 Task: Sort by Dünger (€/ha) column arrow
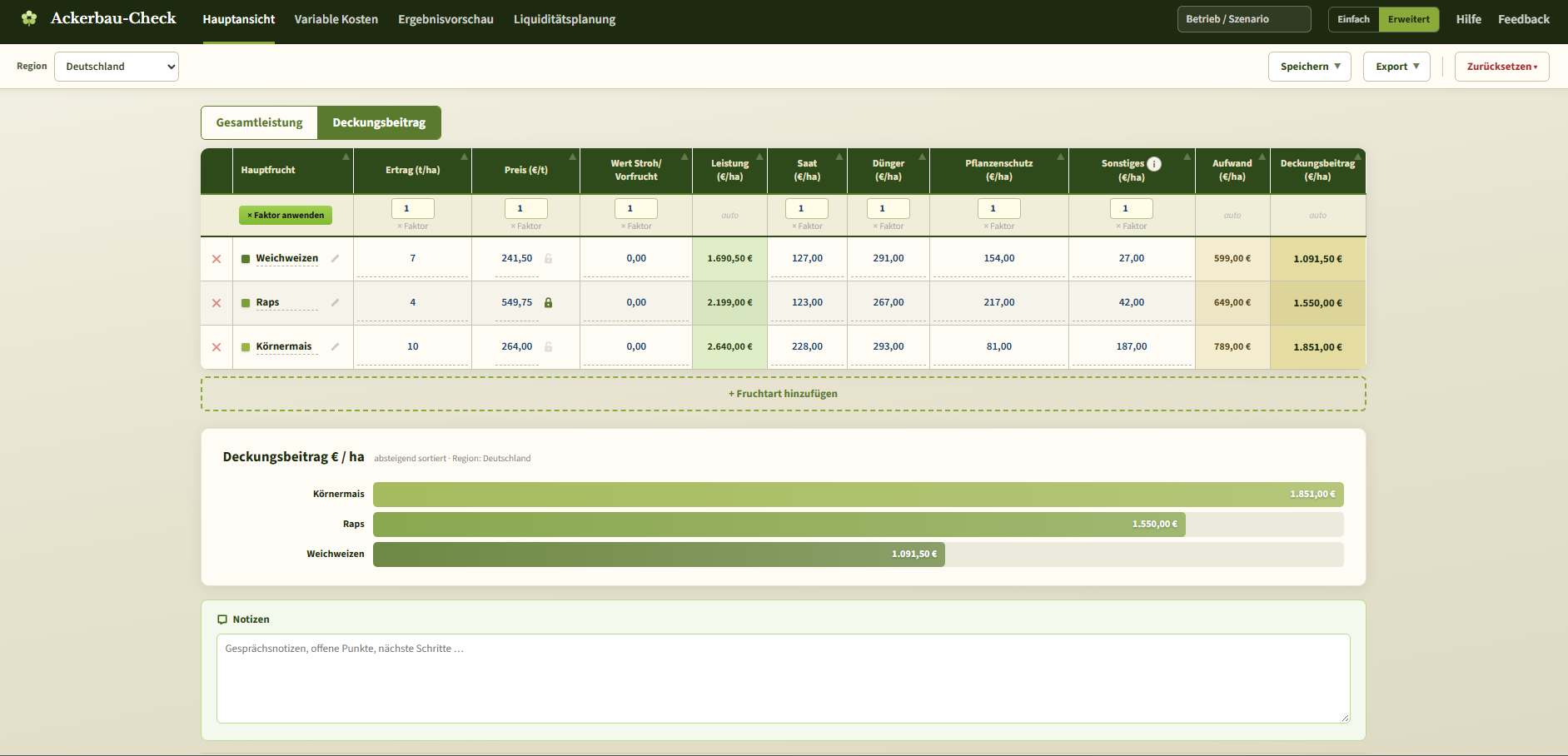point(922,157)
